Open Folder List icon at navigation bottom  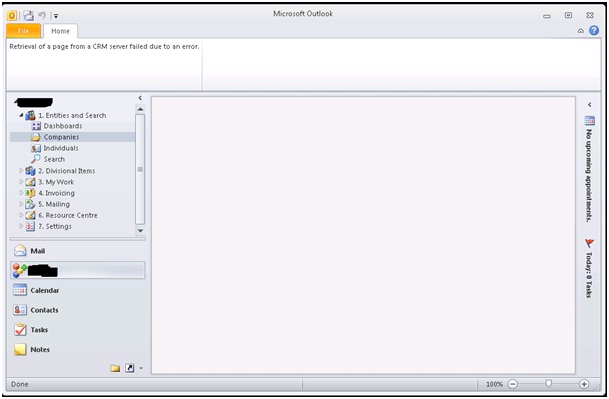pos(115,368)
